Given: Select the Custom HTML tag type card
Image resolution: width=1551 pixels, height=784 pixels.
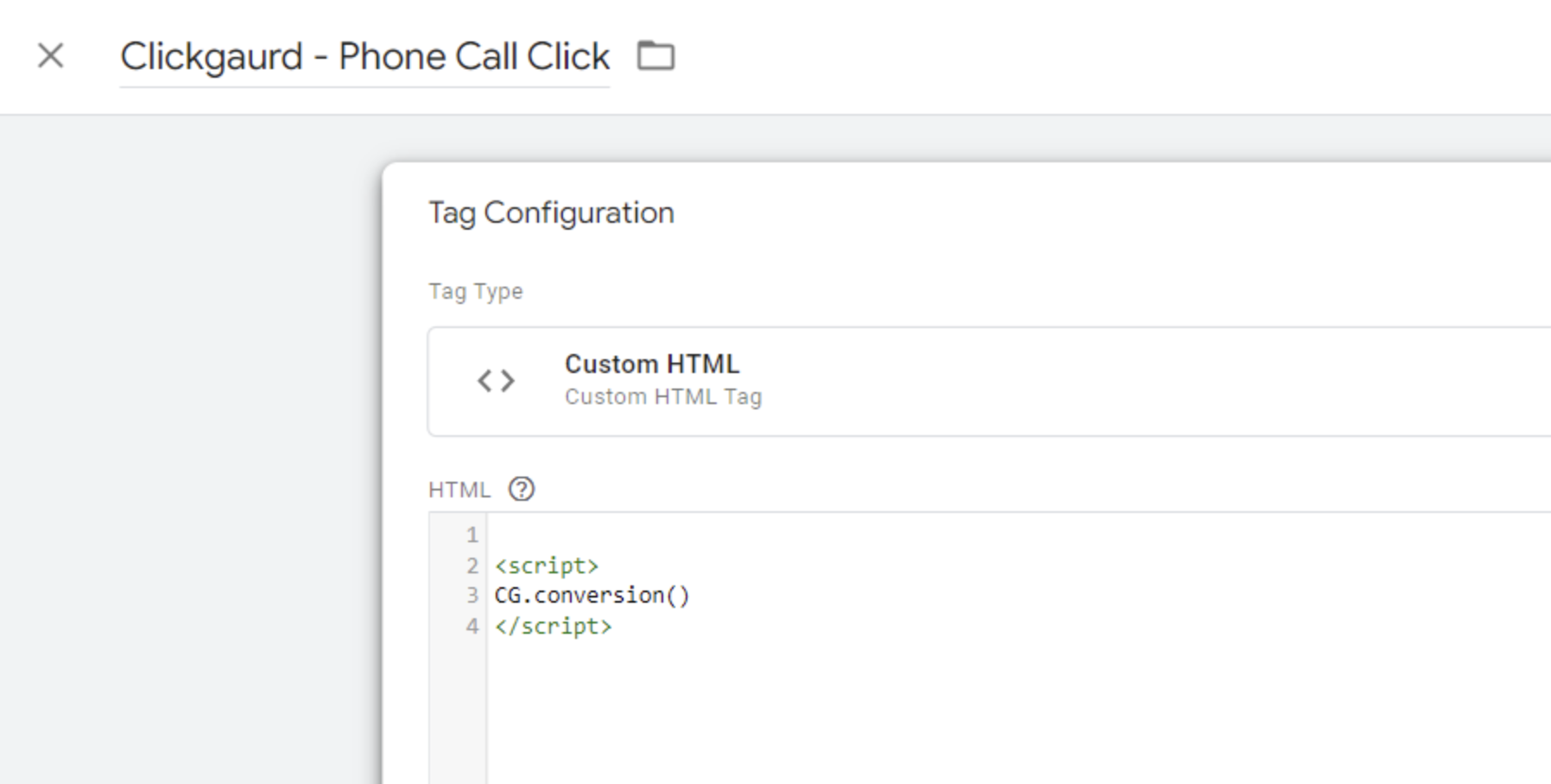Looking at the screenshot, I should tap(989, 381).
